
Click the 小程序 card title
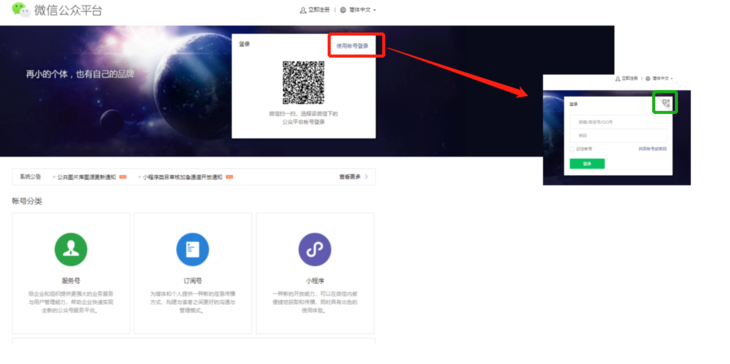(x=315, y=281)
